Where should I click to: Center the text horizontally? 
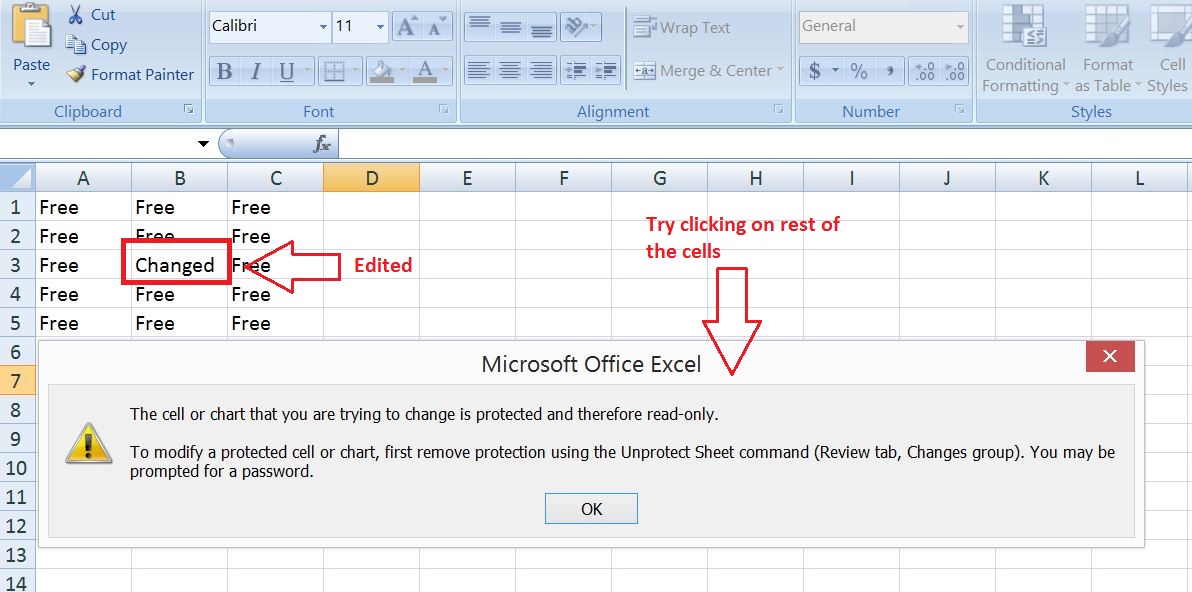511,71
